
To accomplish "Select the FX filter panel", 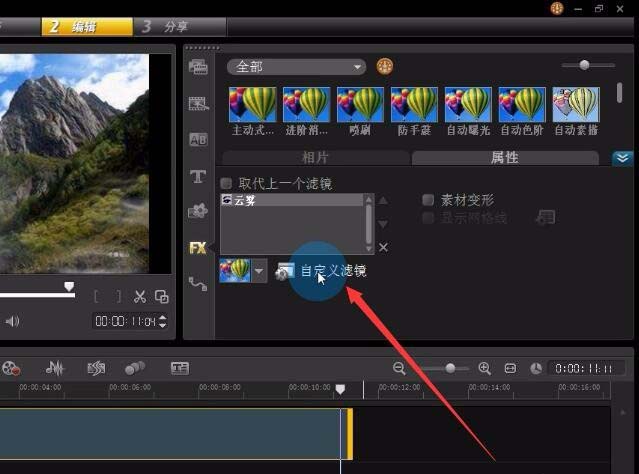I will point(198,247).
